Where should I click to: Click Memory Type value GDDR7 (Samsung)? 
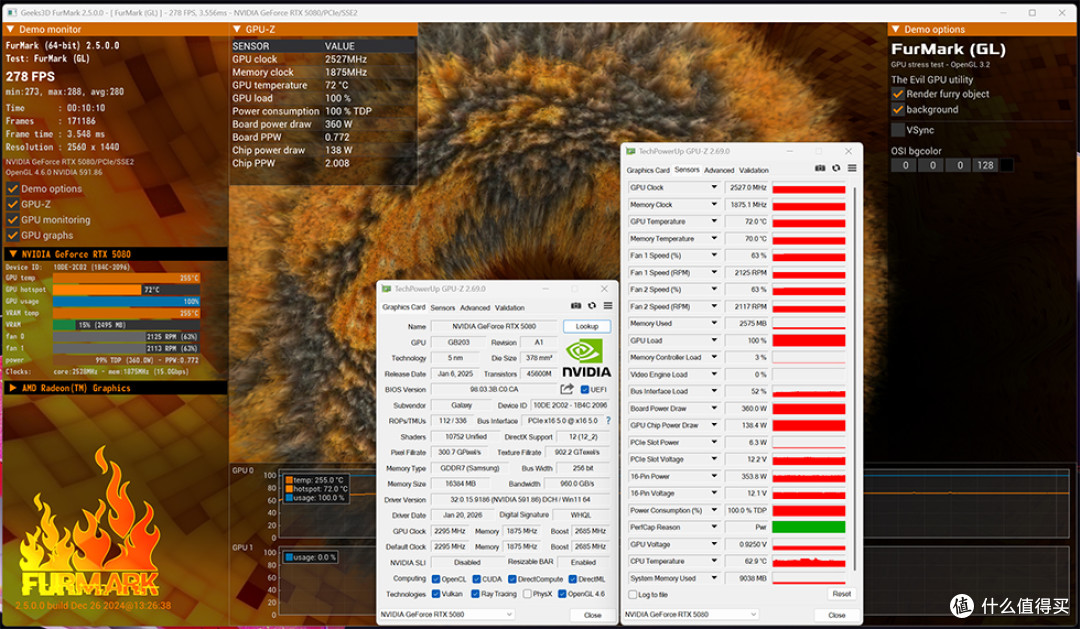click(x=470, y=468)
